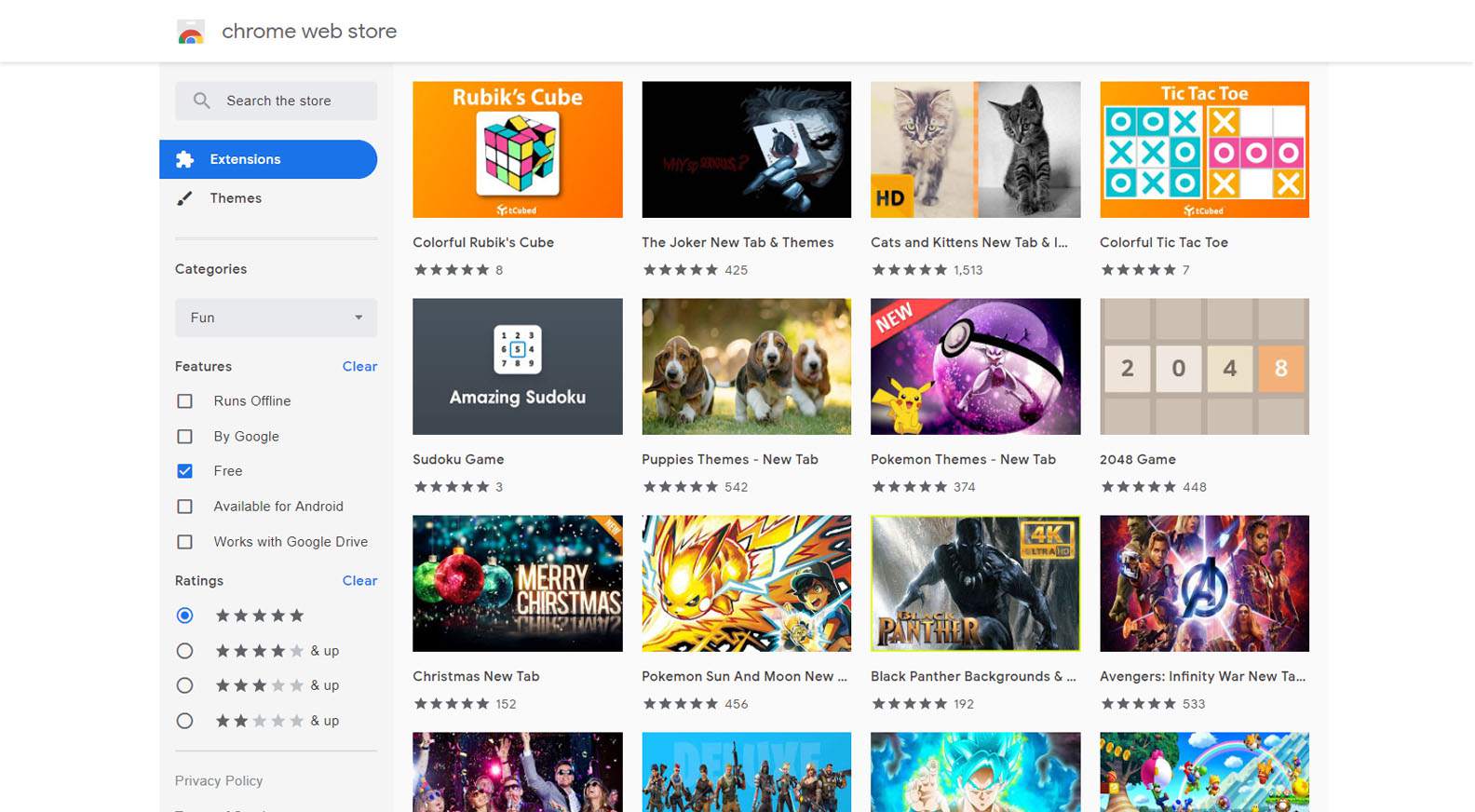Image resolution: width=1475 pixels, height=812 pixels.
Task: Check Available for Android option
Action: click(184, 507)
